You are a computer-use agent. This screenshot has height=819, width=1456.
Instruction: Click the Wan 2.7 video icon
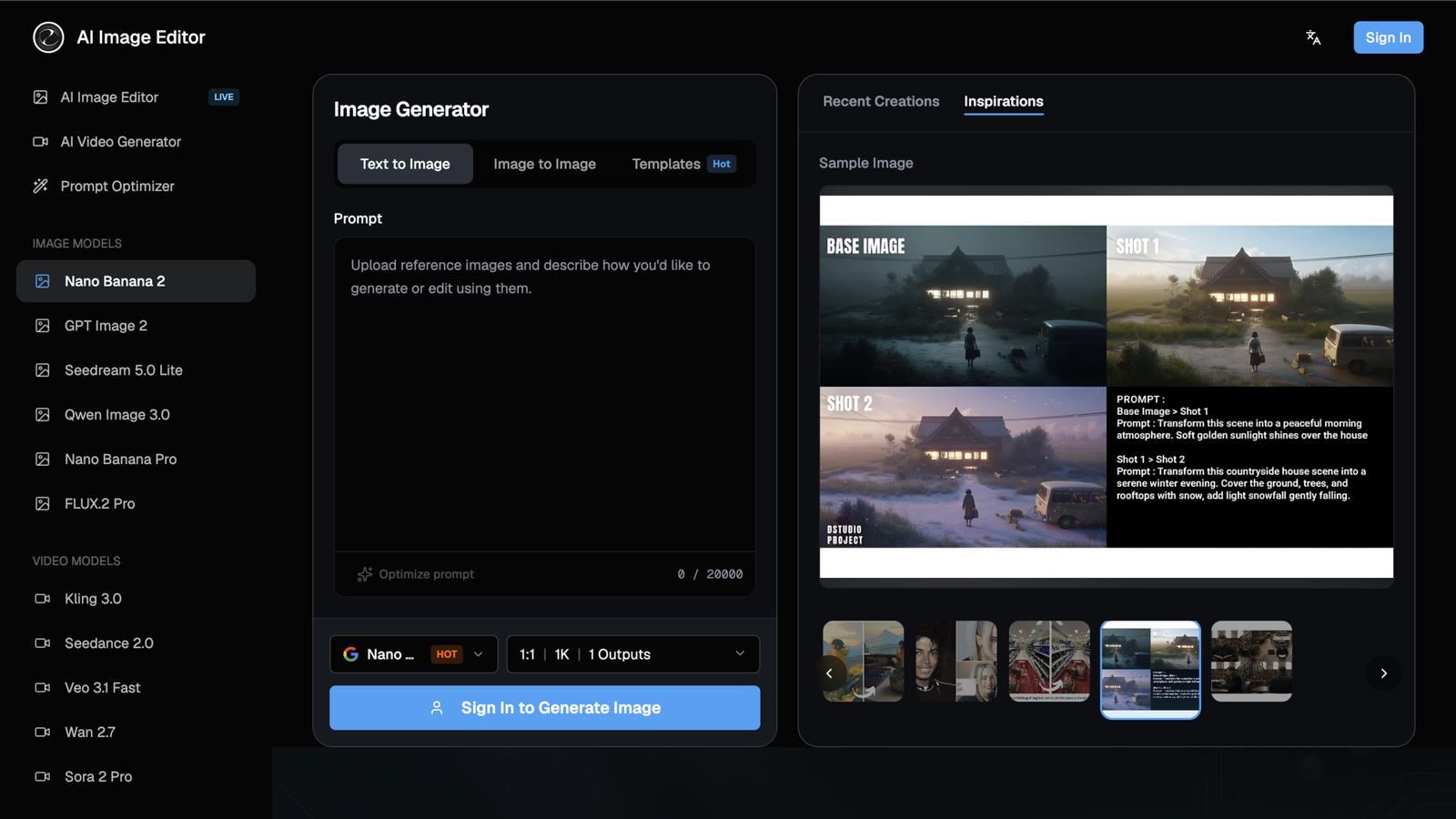click(x=43, y=733)
